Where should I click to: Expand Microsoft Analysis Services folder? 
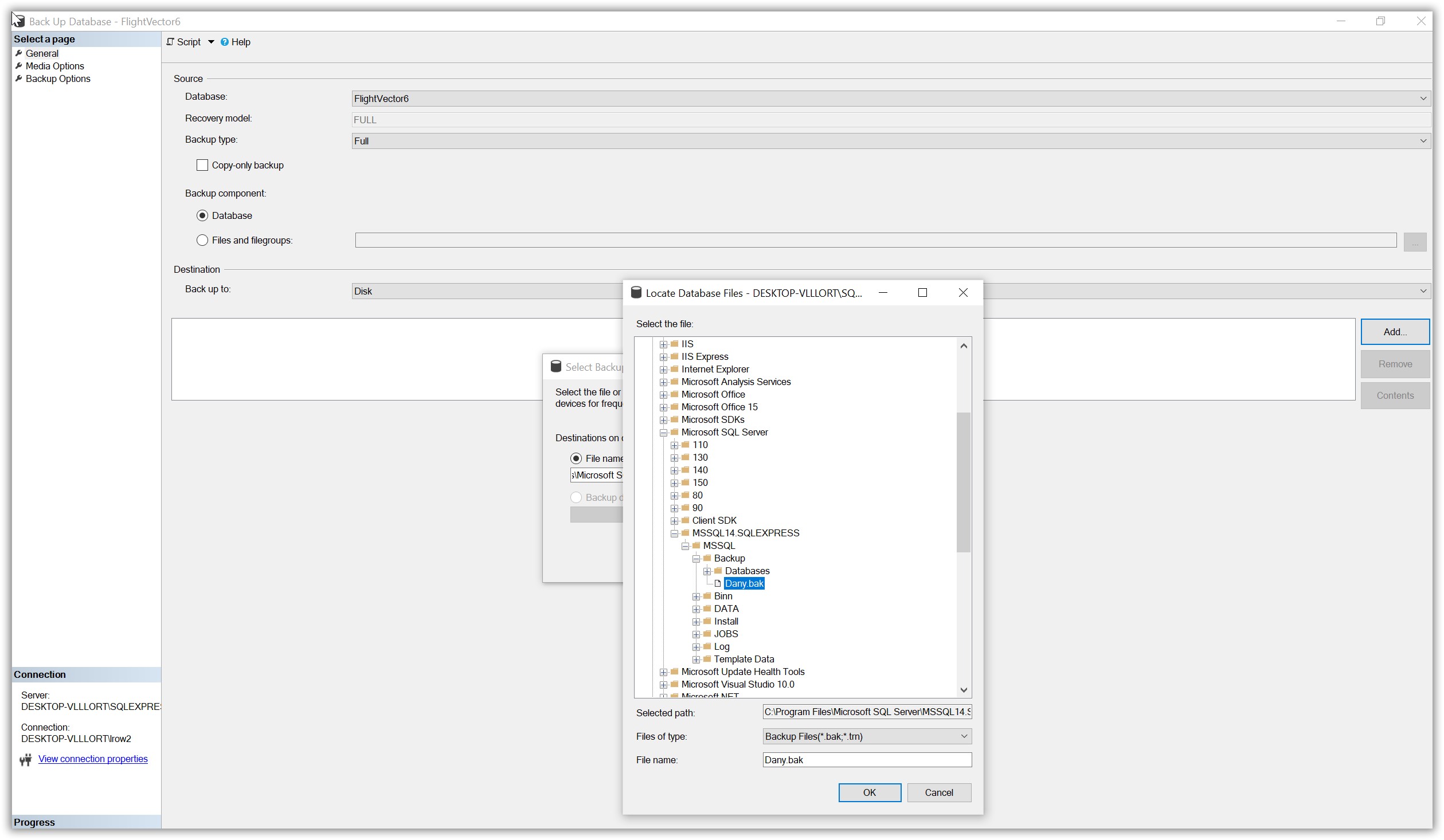point(663,382)
